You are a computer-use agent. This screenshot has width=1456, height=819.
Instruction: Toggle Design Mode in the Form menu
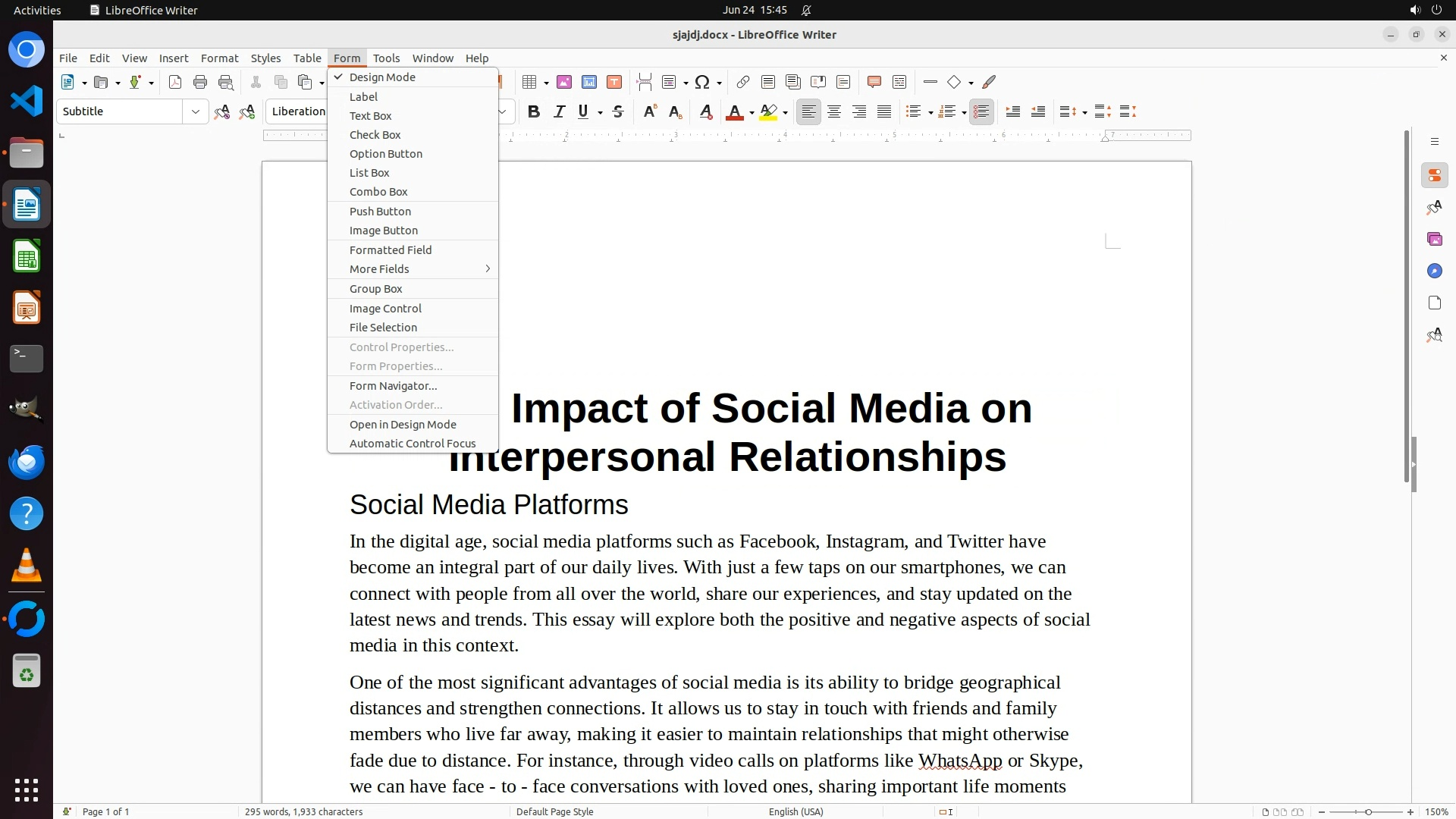tap(382, 77)
